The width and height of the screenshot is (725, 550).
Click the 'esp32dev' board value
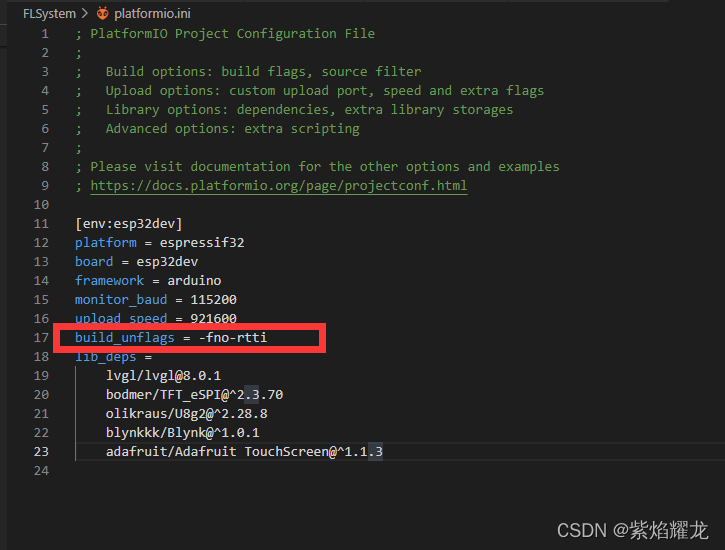pyautogui.click(x=167, y=262)
